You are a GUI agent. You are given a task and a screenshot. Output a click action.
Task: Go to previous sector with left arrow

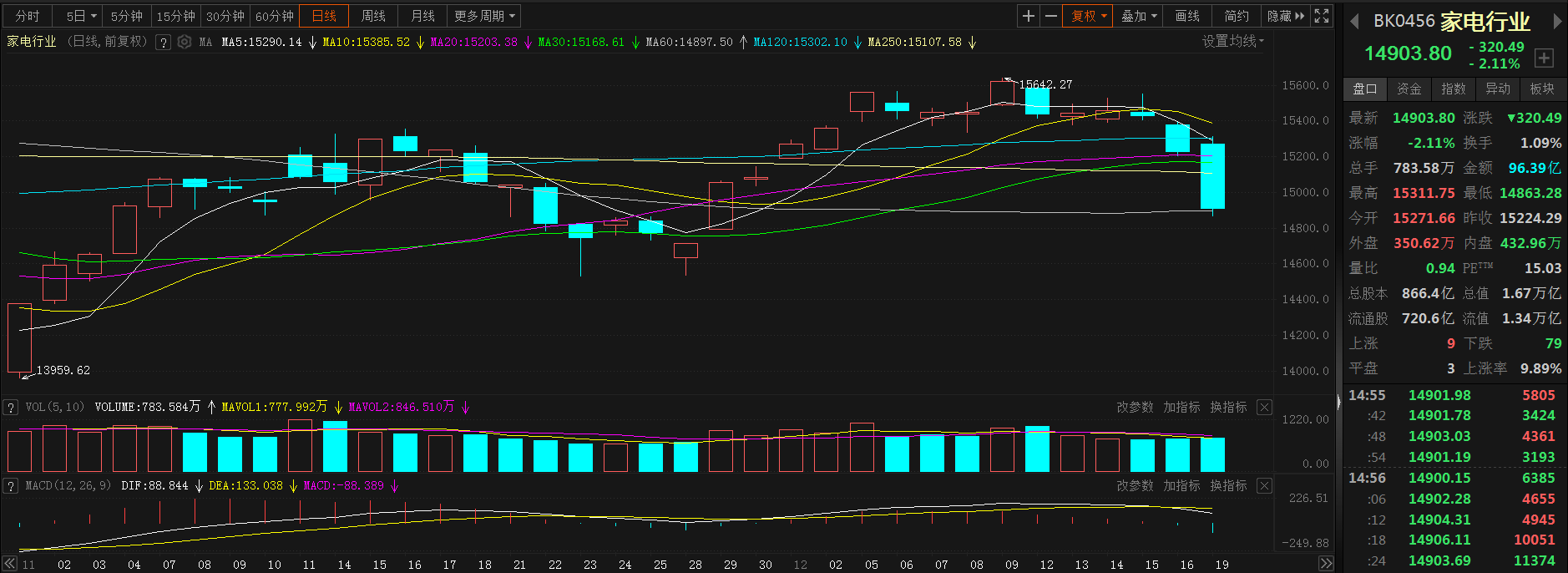tap(1355, 21)
